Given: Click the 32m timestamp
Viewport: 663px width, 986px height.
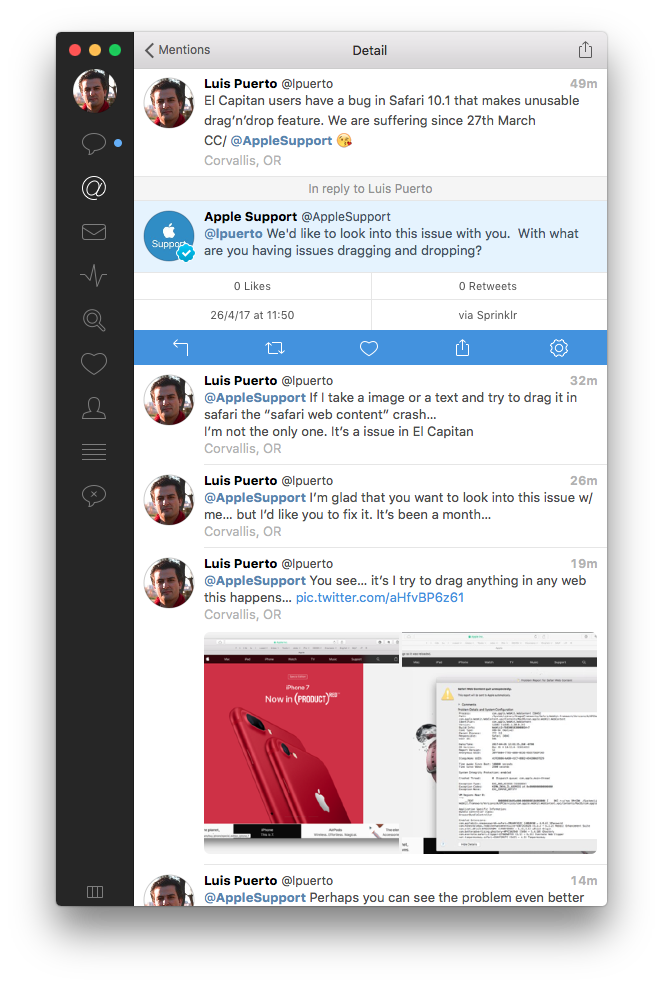Looking at the screenshot, I should point(584,380).
